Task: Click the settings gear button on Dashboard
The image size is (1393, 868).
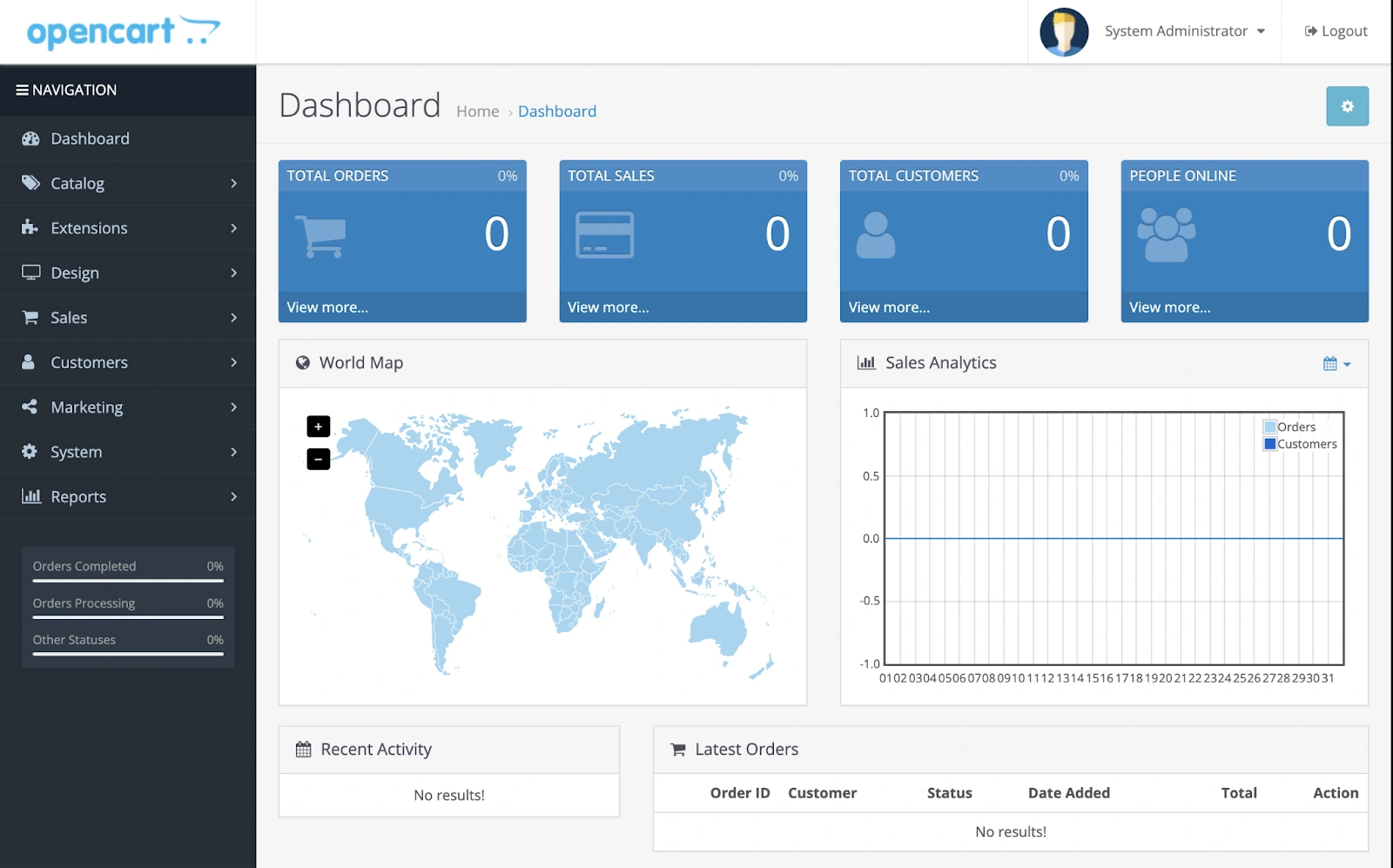Action: [1347, 106]
